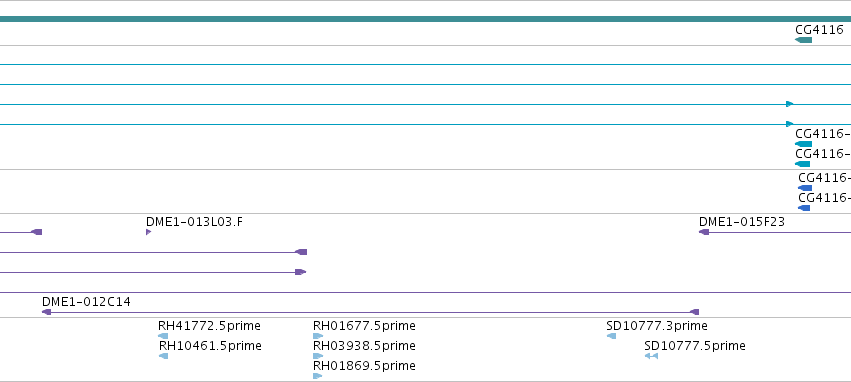Click the DME1-012C14 label text
Screen dimensions: 851x382
tap(86, 302)
